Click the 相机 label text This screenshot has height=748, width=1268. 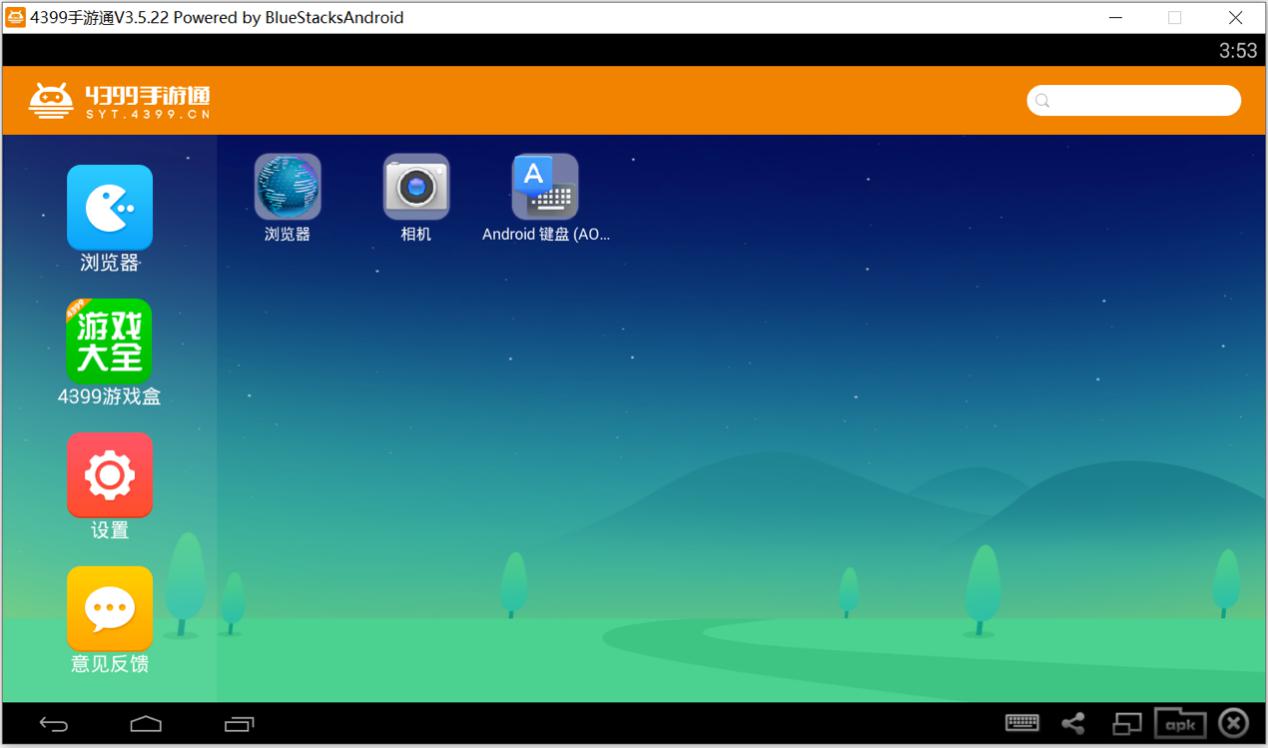pyautogui.click(x=416, y=234)
